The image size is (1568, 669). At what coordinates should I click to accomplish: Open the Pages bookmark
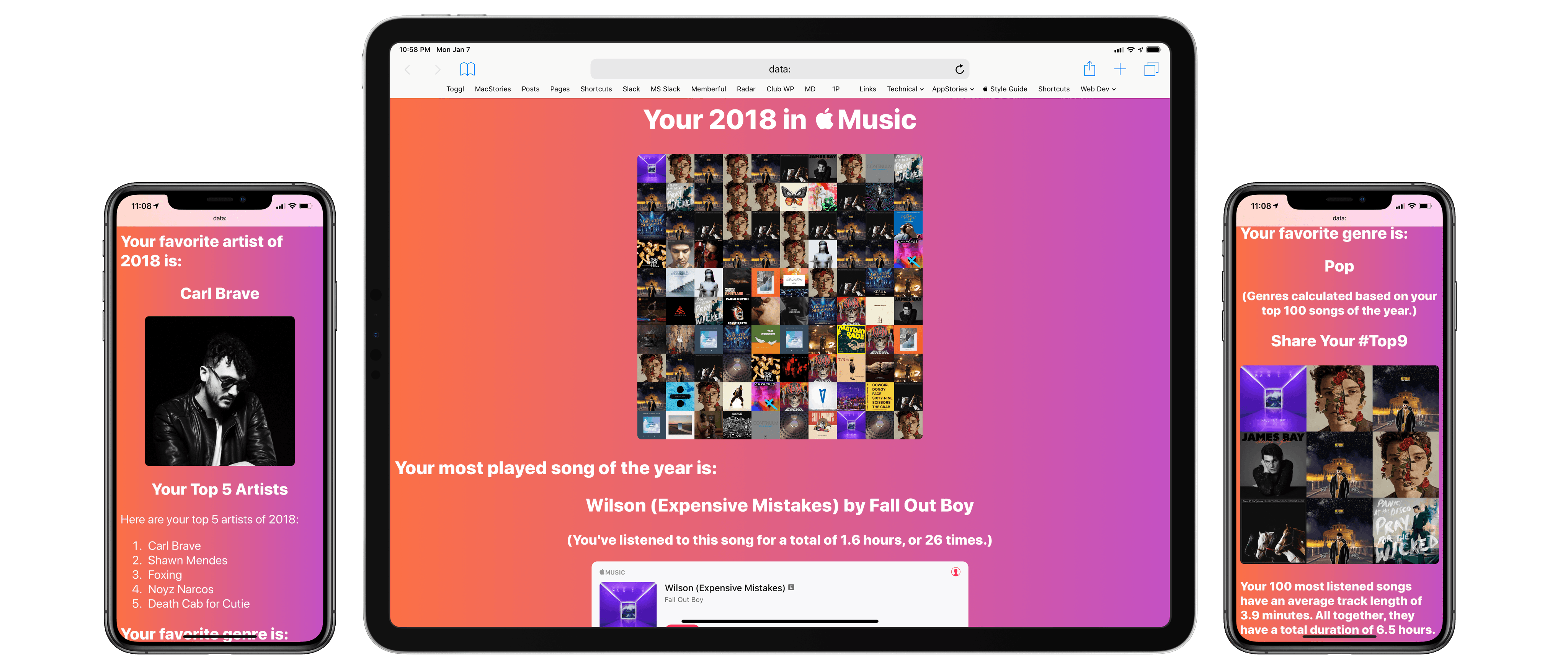tap(559, 89)
